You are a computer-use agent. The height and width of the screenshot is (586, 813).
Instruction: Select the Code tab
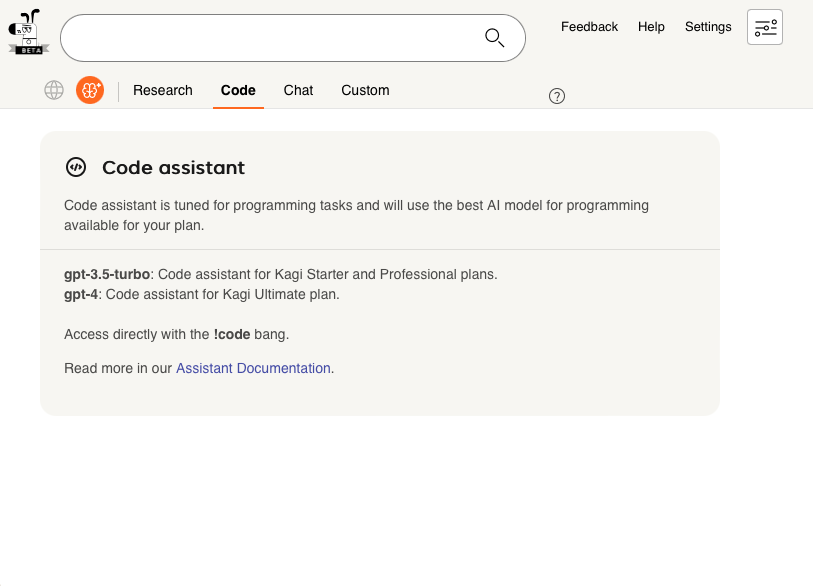[x=238, y=90]
